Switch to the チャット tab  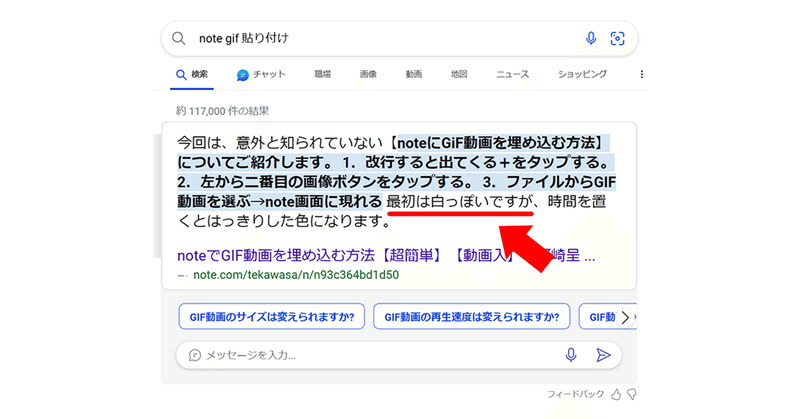[x=261, y=75]
